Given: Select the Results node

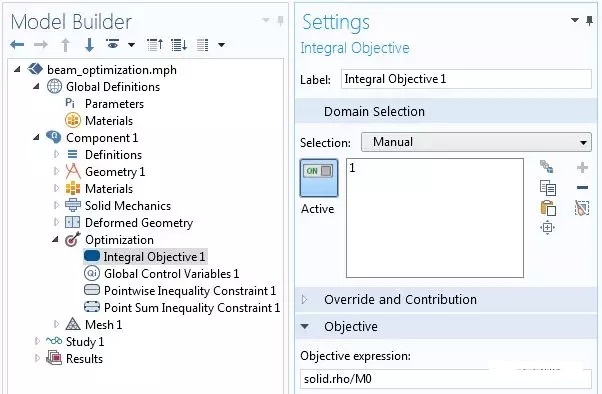Looking at the screenshot, I should pyautogui.click(x=84, y=359).
